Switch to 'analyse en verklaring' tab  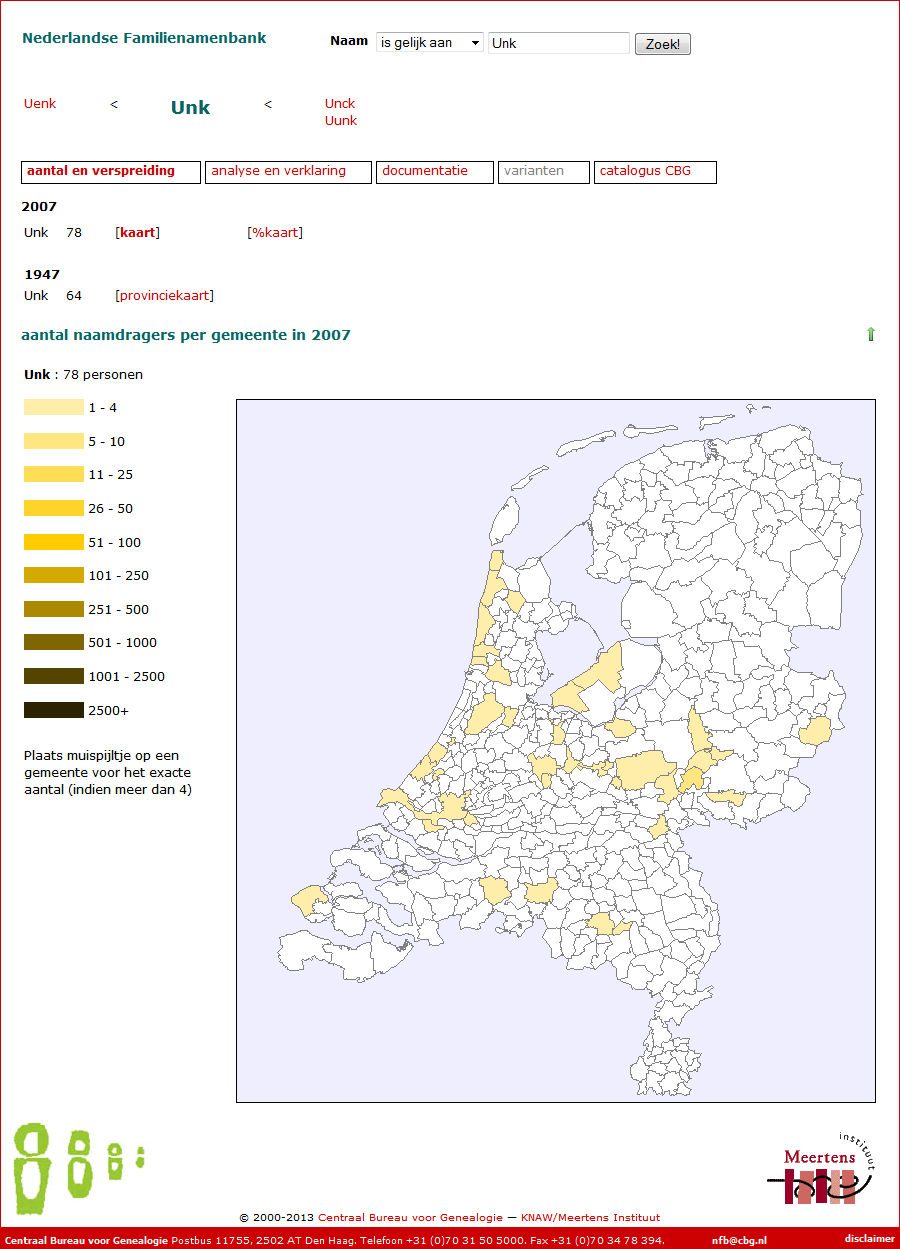288,172
